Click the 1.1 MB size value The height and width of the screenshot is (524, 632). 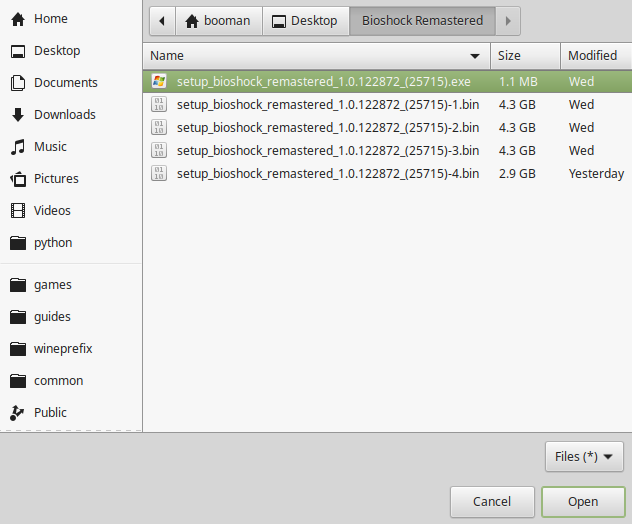point(518,82)
